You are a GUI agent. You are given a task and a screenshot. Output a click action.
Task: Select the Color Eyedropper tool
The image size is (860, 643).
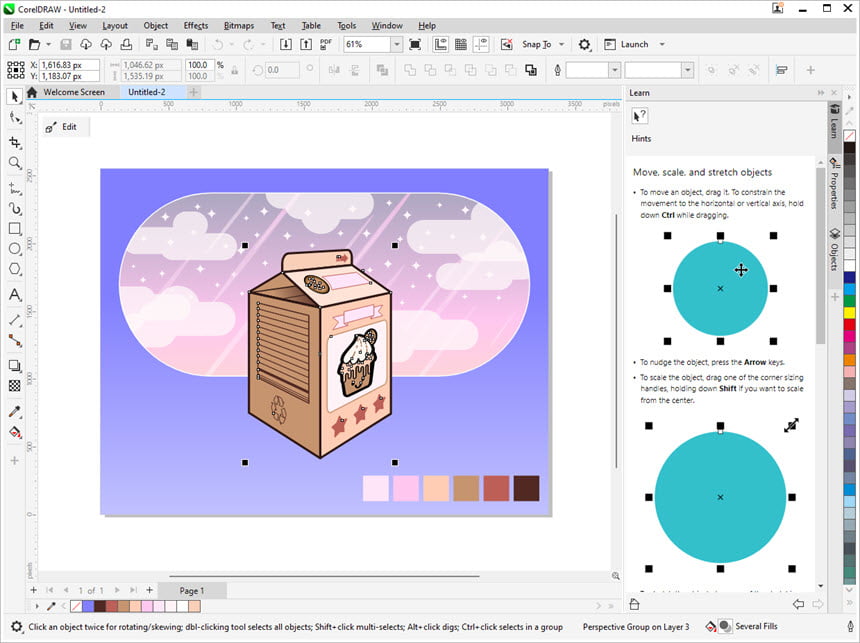coord(15,411)
